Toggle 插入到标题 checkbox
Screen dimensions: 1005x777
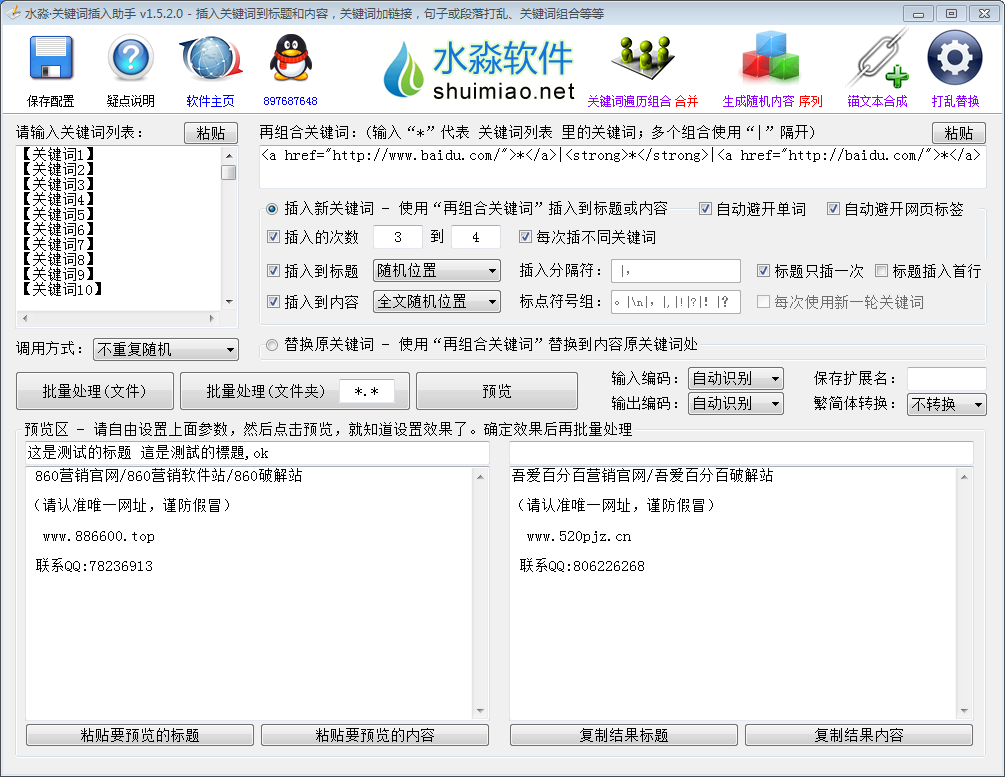[273, 271]
